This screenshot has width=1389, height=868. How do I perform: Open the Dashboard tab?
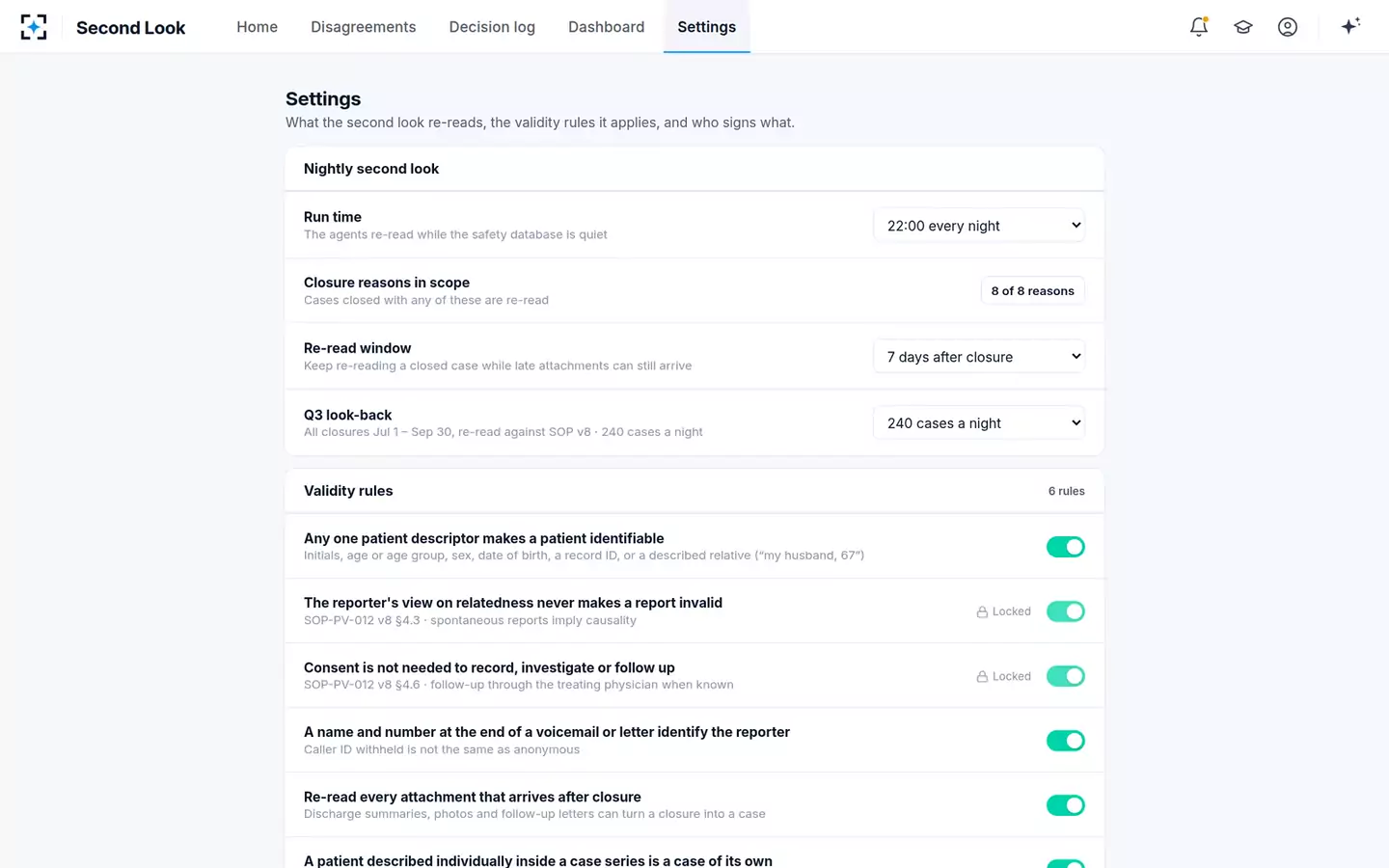[x=607, y=27]
